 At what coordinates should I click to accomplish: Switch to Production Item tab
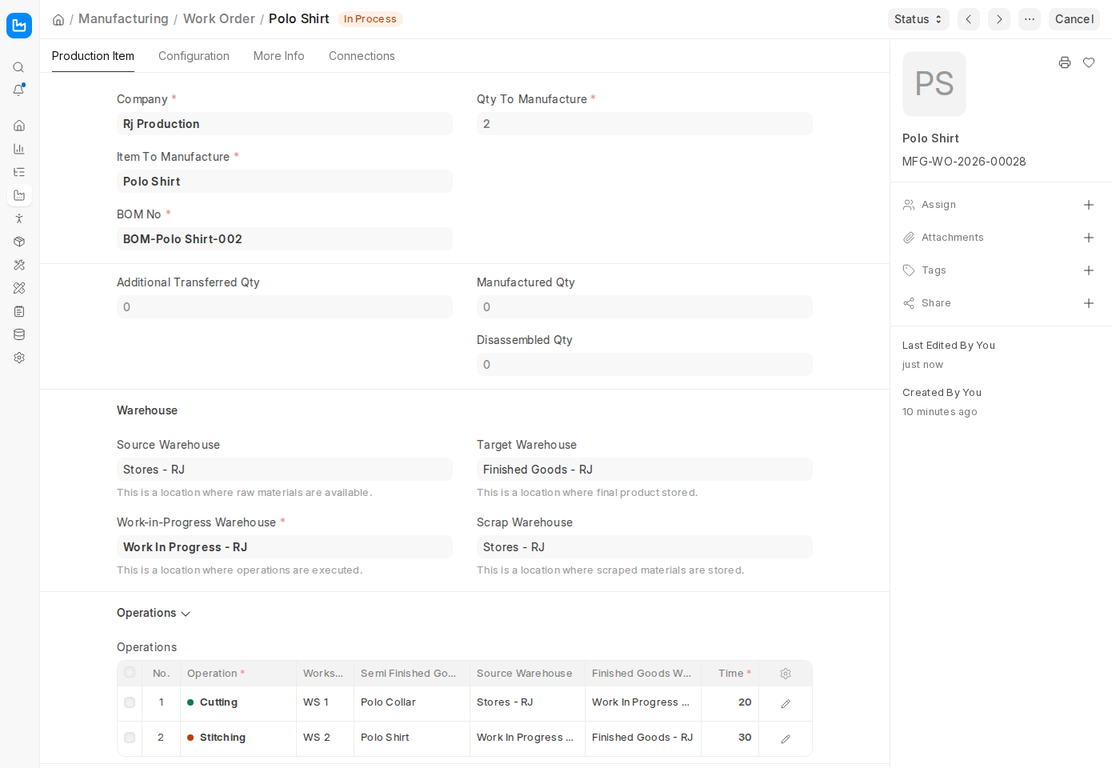93,56
